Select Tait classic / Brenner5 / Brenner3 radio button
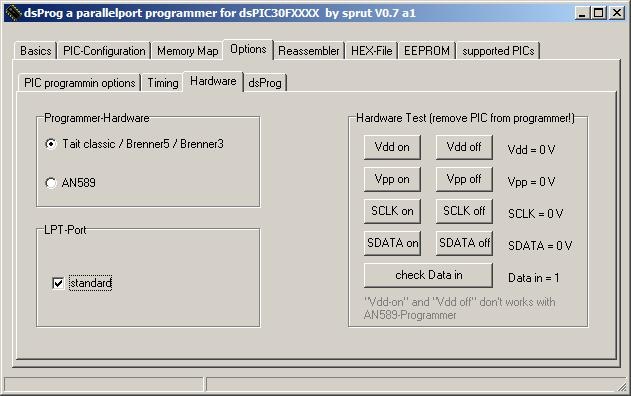The image size is (631, 396). [x=51, y=144]
